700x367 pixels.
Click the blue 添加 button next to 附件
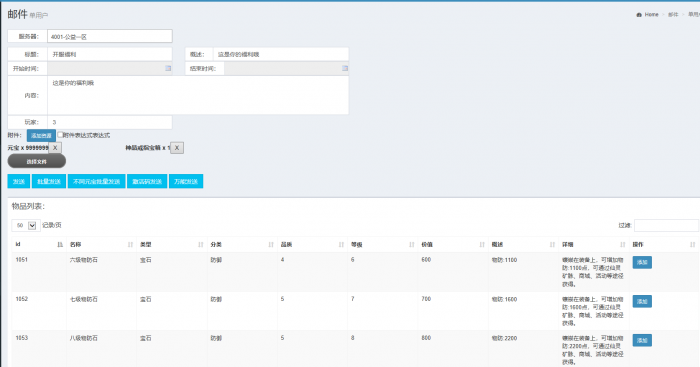coord(41,136)
